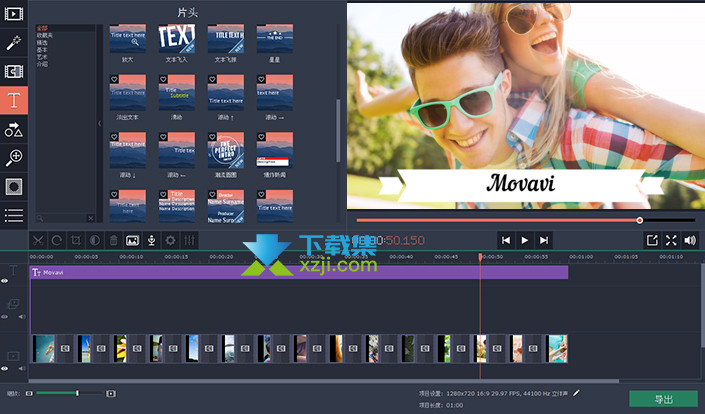Image resolution: width=705 pixels, height=414 pixels.
Task: Open the Stickers and shapes tab
Action: [x=13, y=129]
